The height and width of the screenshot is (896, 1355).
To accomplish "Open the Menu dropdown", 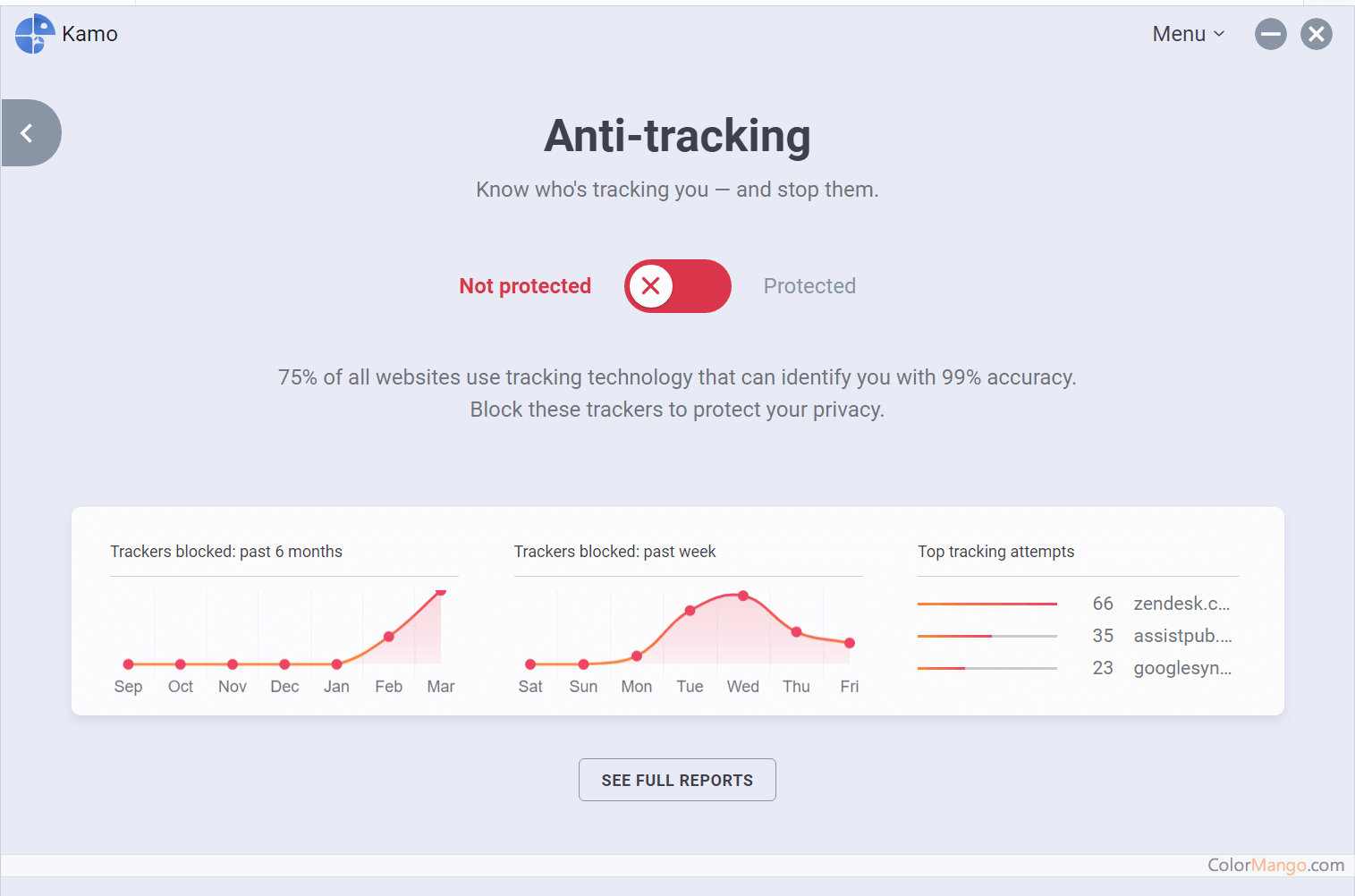I will pyautogui.click(x=1179, y=34).
